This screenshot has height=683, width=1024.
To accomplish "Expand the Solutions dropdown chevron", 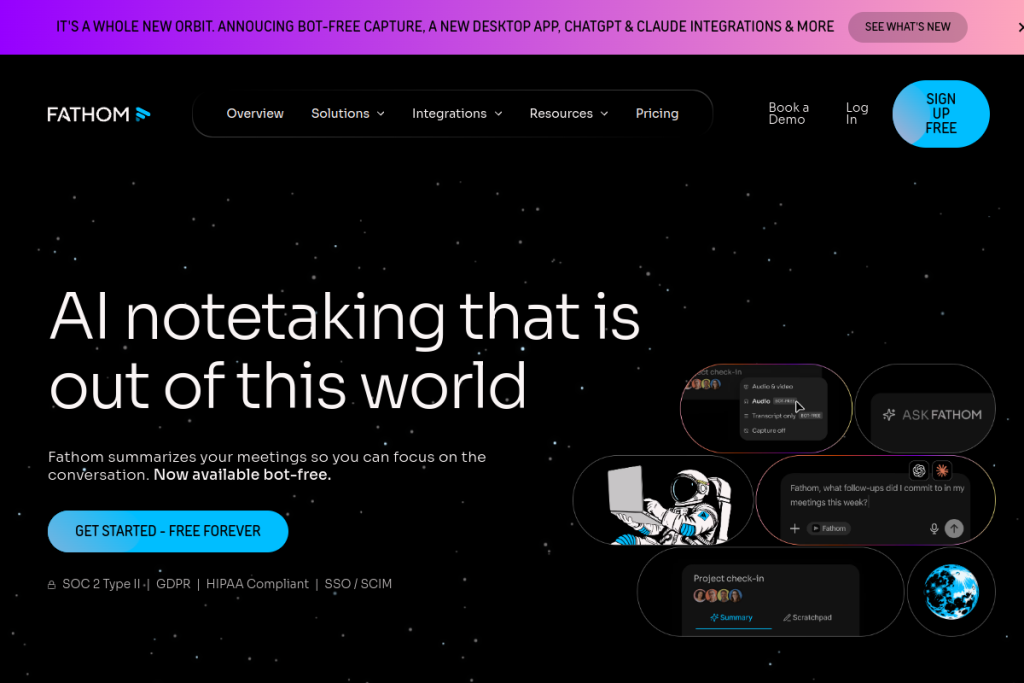I will coord(381,114).
